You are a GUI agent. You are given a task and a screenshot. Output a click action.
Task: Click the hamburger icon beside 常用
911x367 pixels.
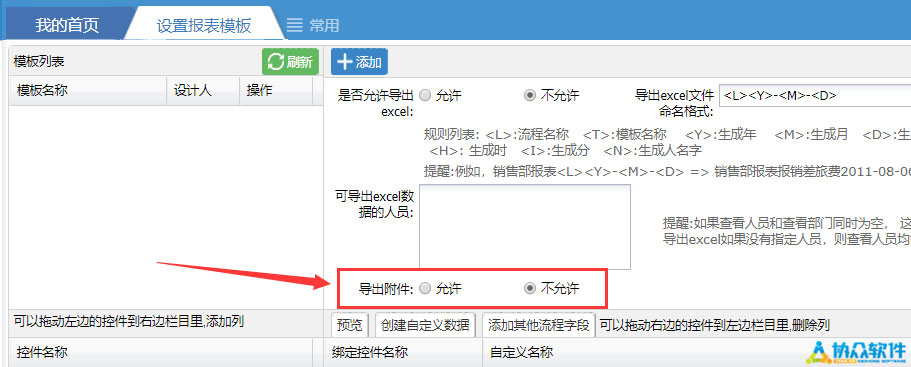click(x=295, y=26)
